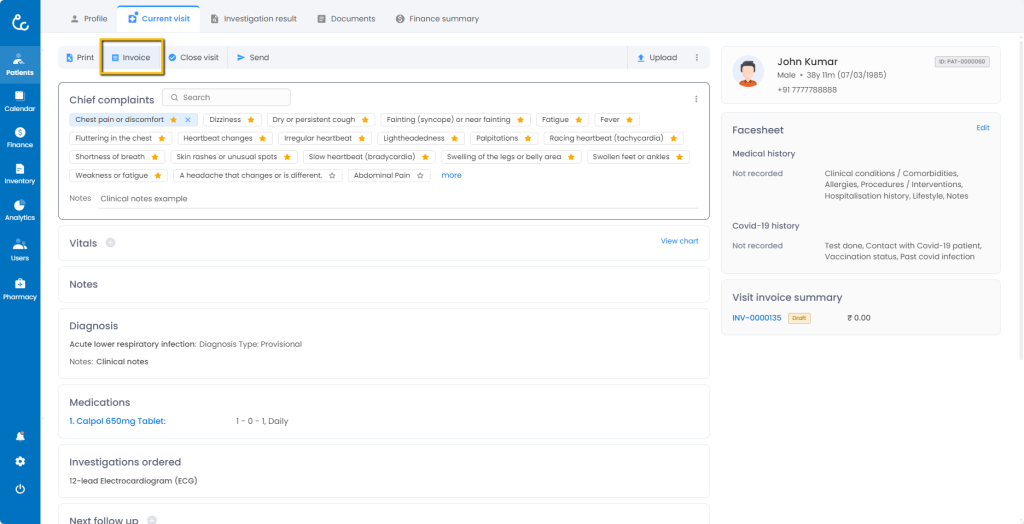Go to Finance in sidebar

coord(19,137)
